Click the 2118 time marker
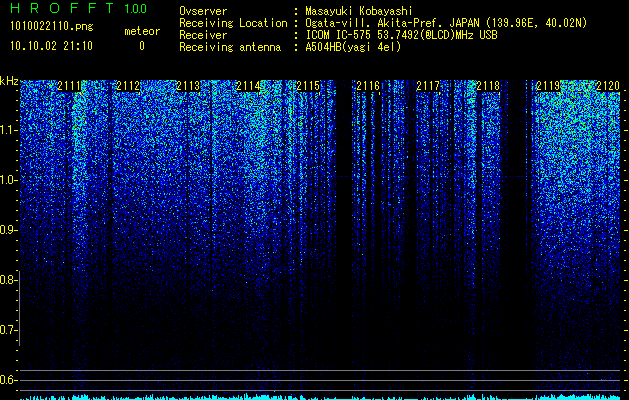This screenshot has width=629, height=400. [488, 86]
